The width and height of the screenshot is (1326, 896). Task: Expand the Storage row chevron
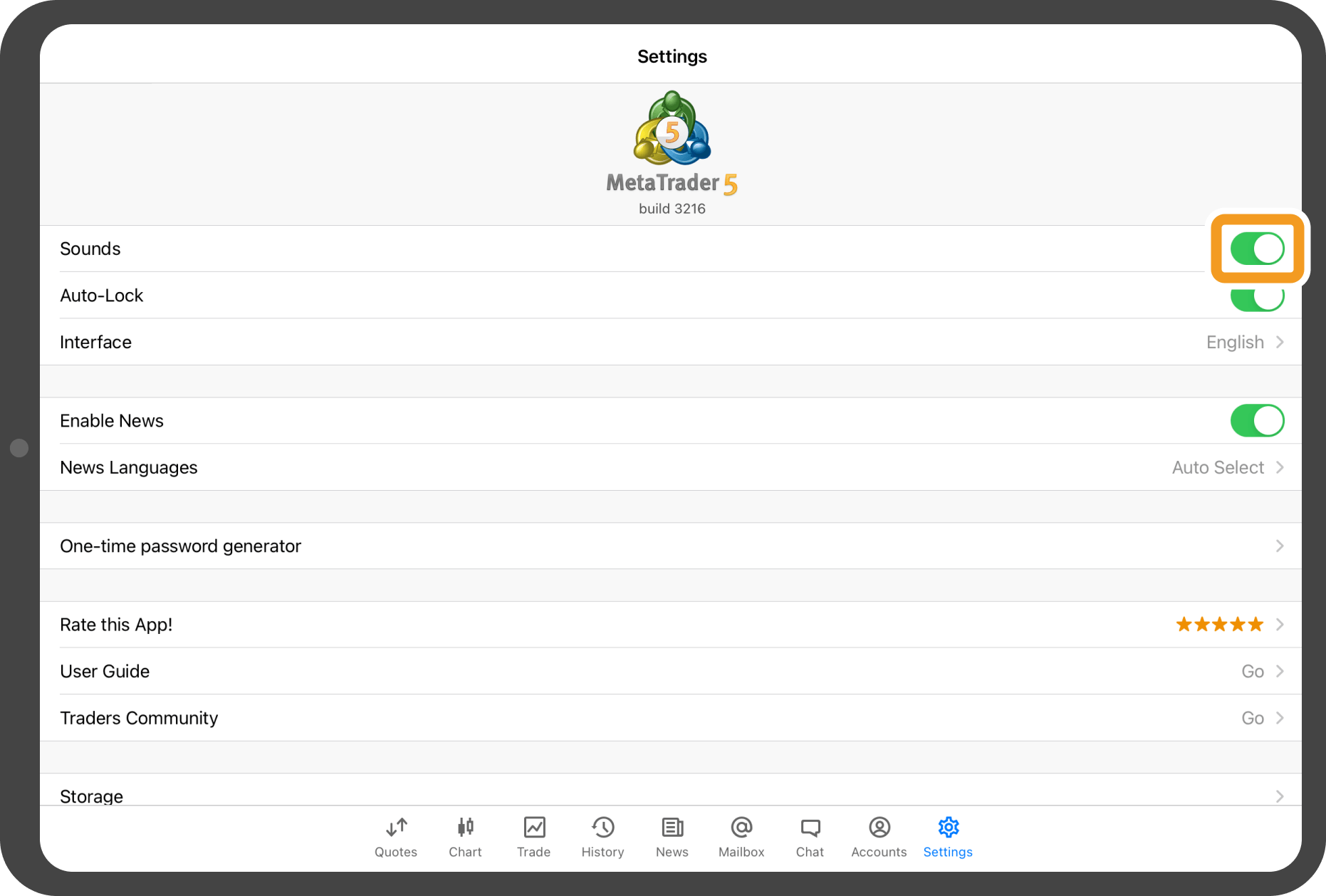tap(1279, 796)
